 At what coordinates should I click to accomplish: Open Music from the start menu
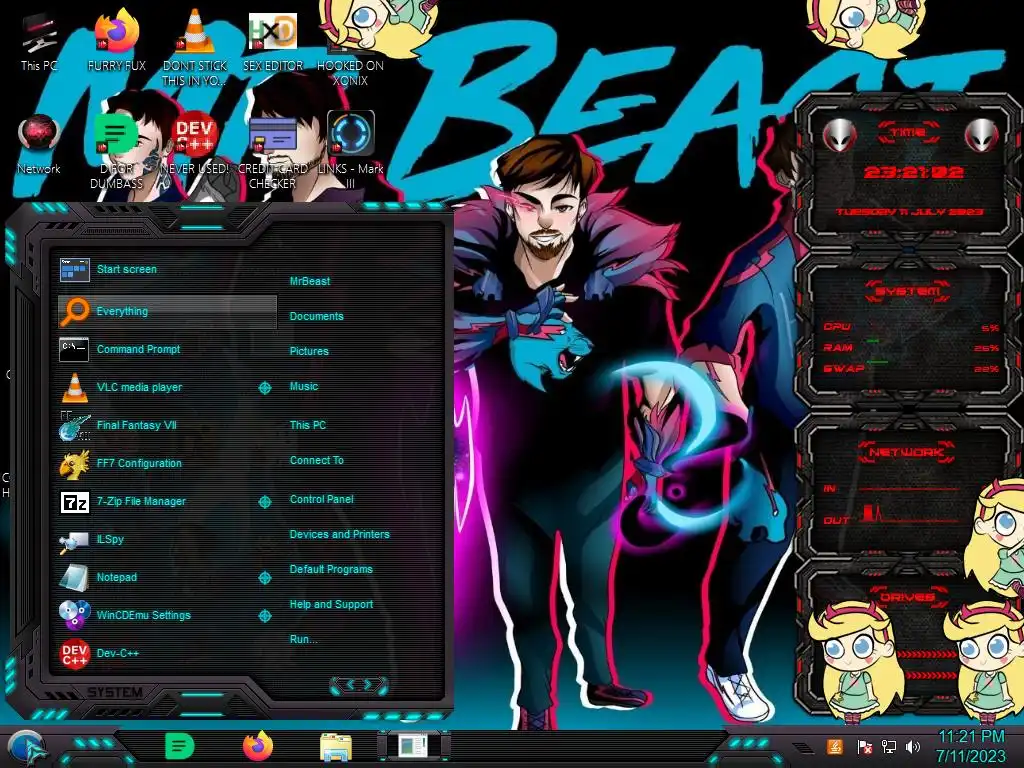point(304,387)
